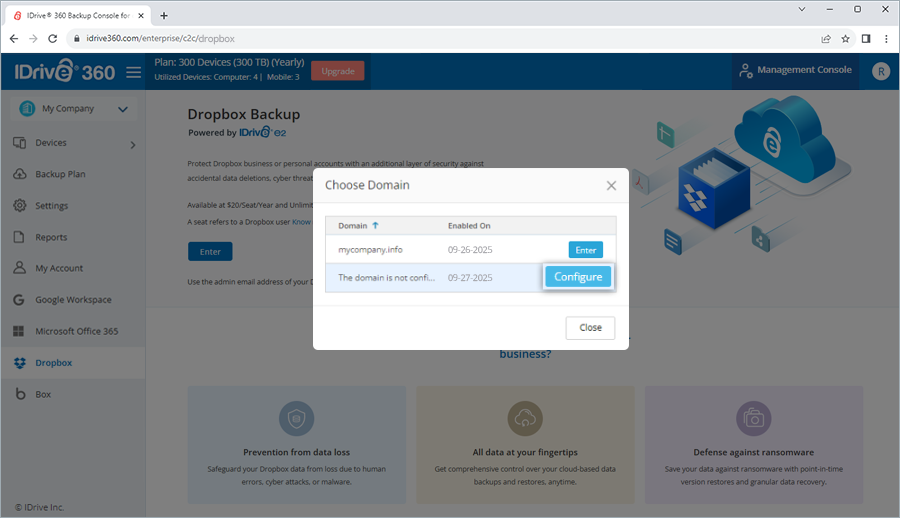Select Microsoft Office 365 sidebar icon
900x518 pixels.
pyautogui.click(x=19, y=331)
